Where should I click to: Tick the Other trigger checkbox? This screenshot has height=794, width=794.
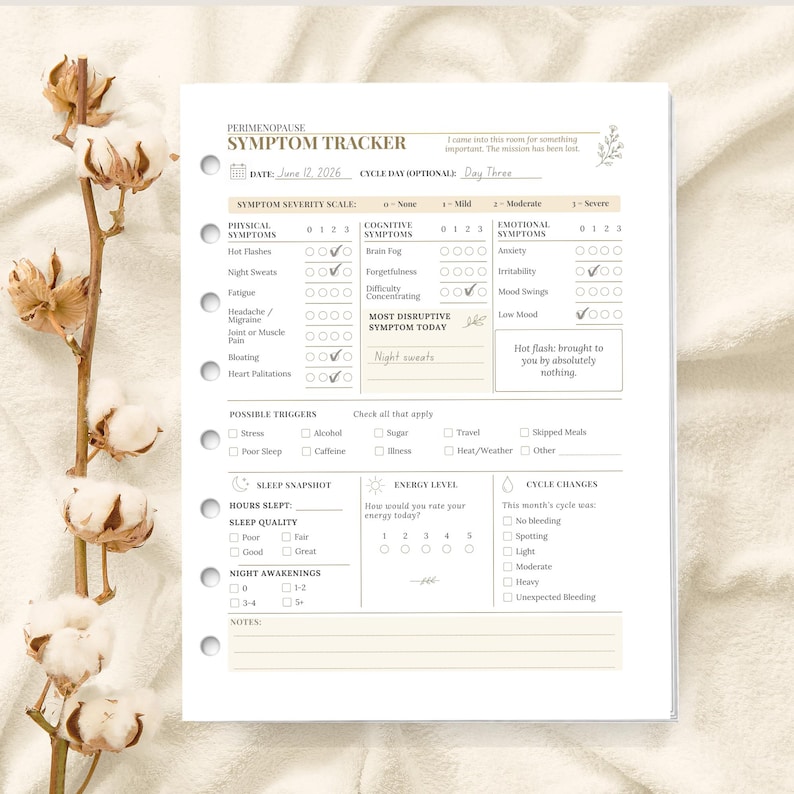tap(525, 450)
